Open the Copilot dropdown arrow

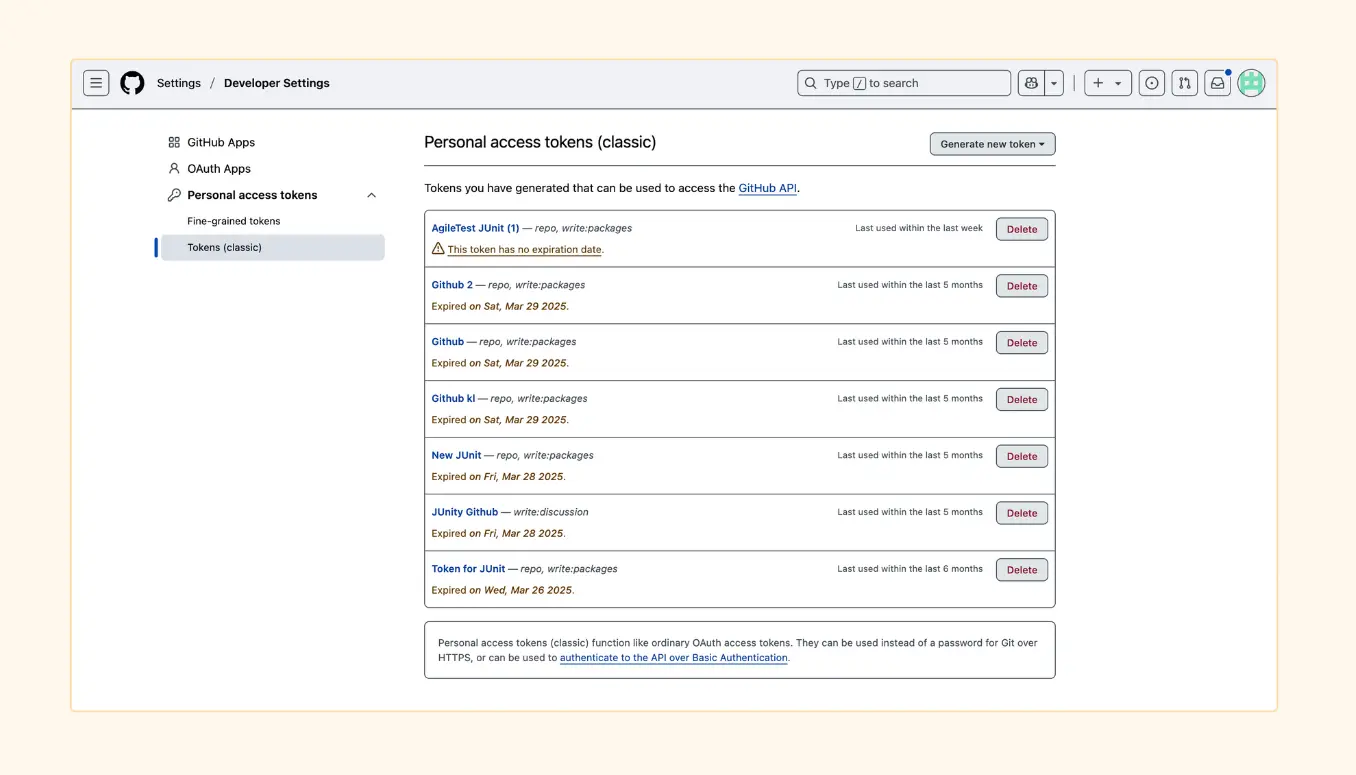pyautogui.click(x=1054, y=83)
